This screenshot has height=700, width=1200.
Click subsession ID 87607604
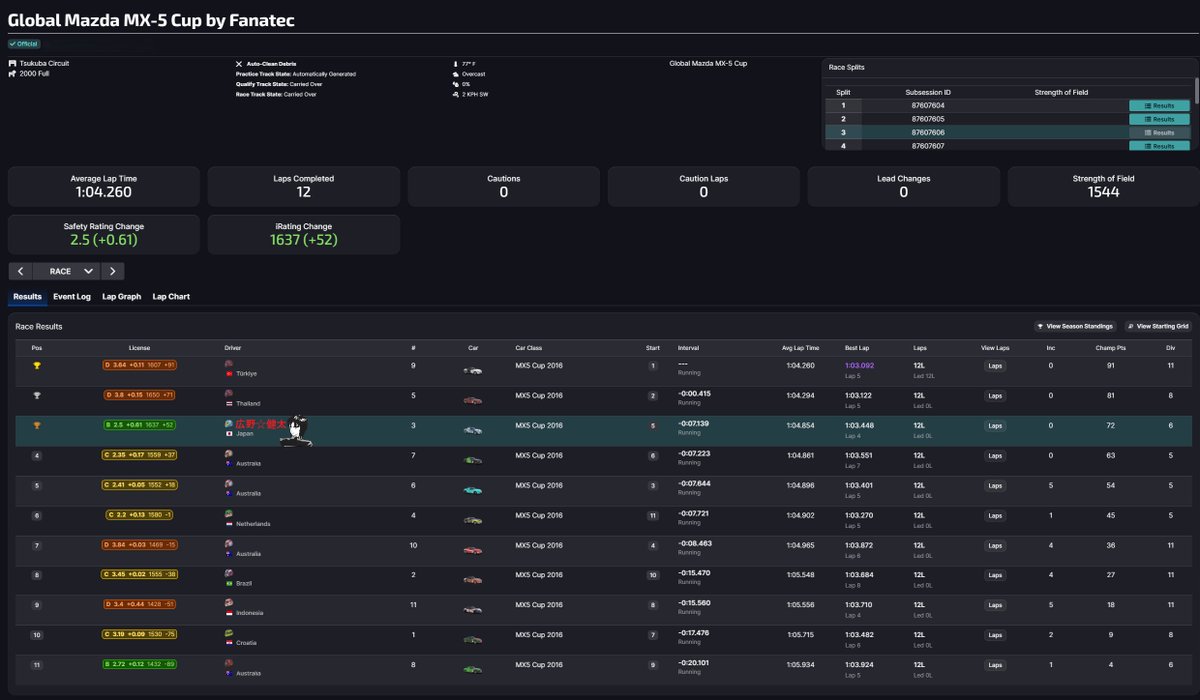(928, 105)
